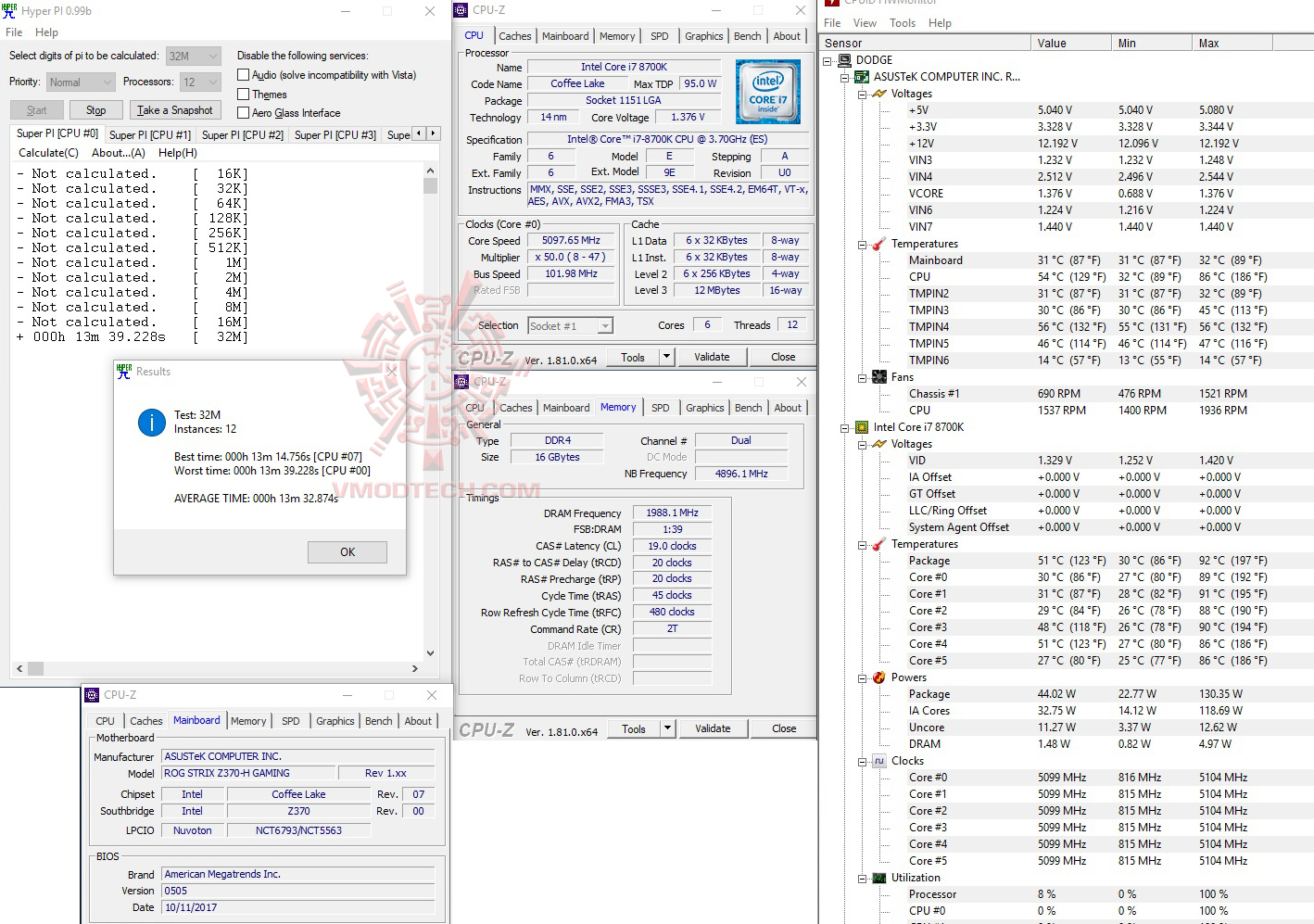This screenshot has width=1314, height=924.
Task: Open Graphics tab in CPU-Z Mainboard-tab window
Action: [x=335, y=721]
